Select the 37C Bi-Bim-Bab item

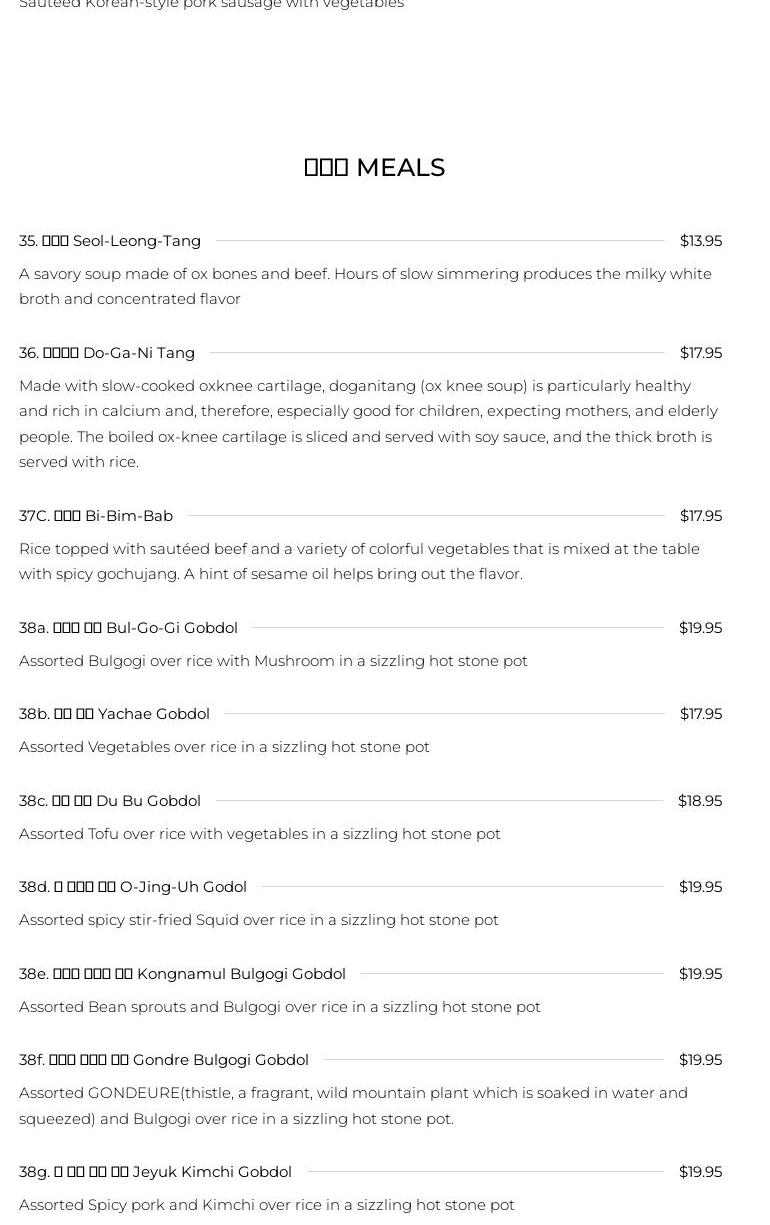click(x=96, y=516)
